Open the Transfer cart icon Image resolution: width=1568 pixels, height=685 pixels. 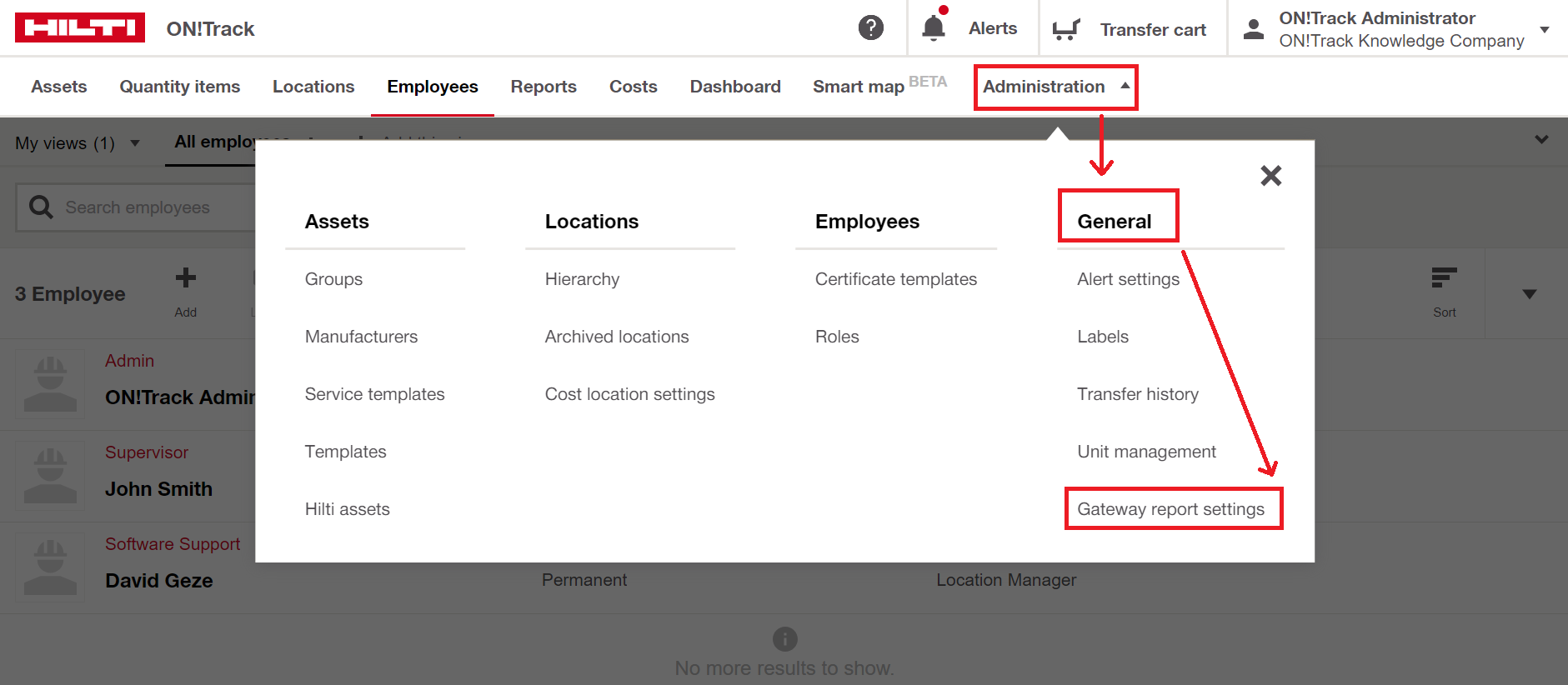tap(1066, 29)
